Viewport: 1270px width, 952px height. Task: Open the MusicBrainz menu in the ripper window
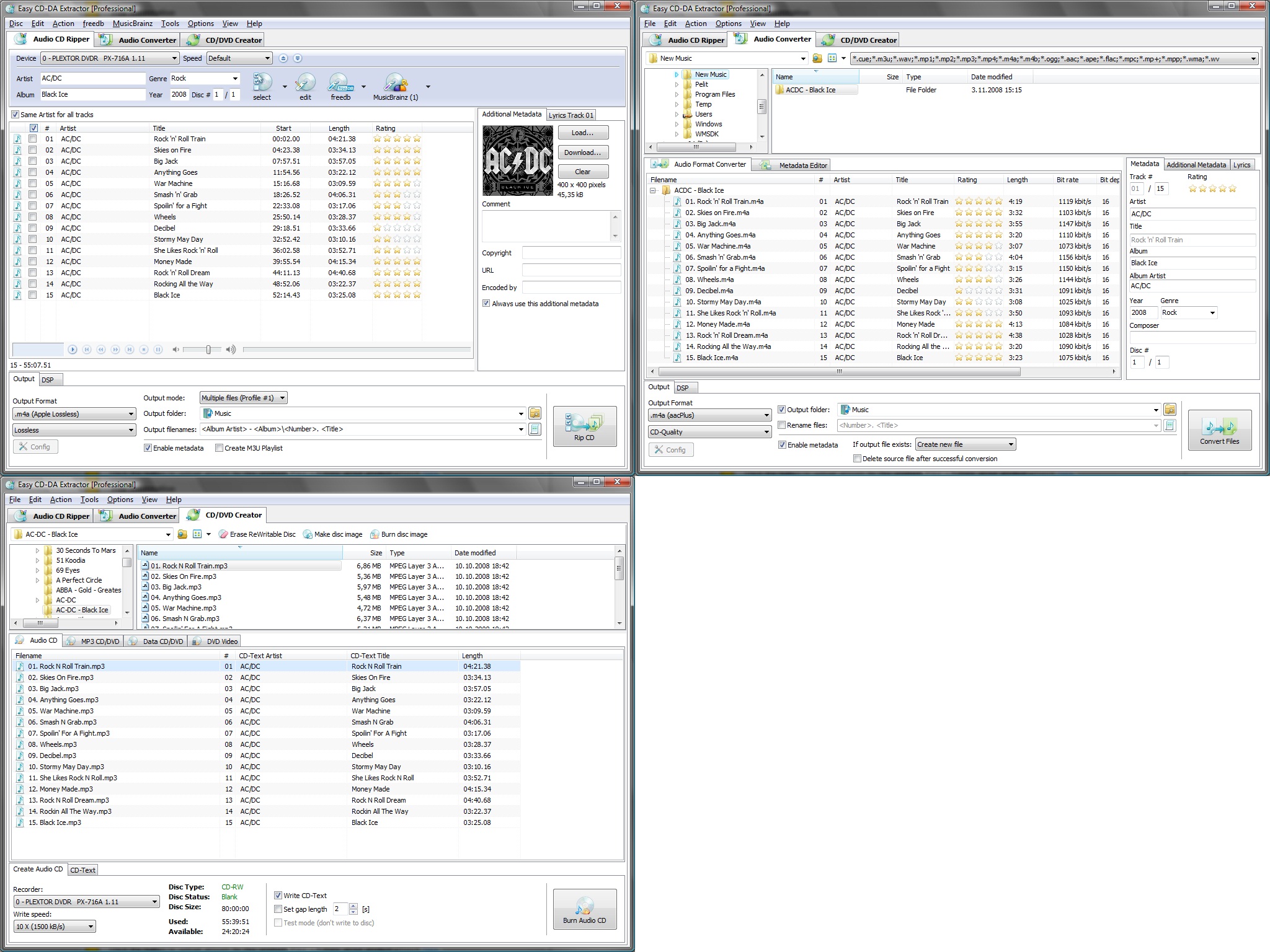click(x=132, y=24)
